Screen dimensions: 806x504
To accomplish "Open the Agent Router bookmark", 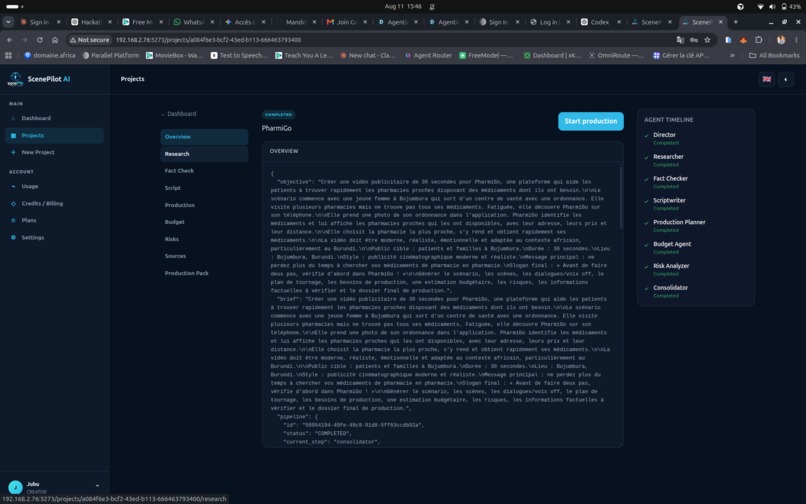I will tap(428, 56).
